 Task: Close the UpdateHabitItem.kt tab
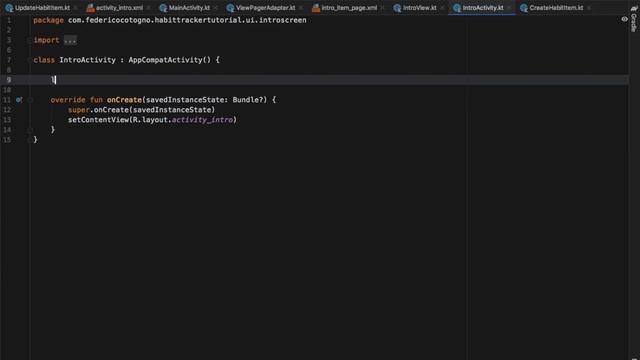pyautogui.click(x=76, y=8)
